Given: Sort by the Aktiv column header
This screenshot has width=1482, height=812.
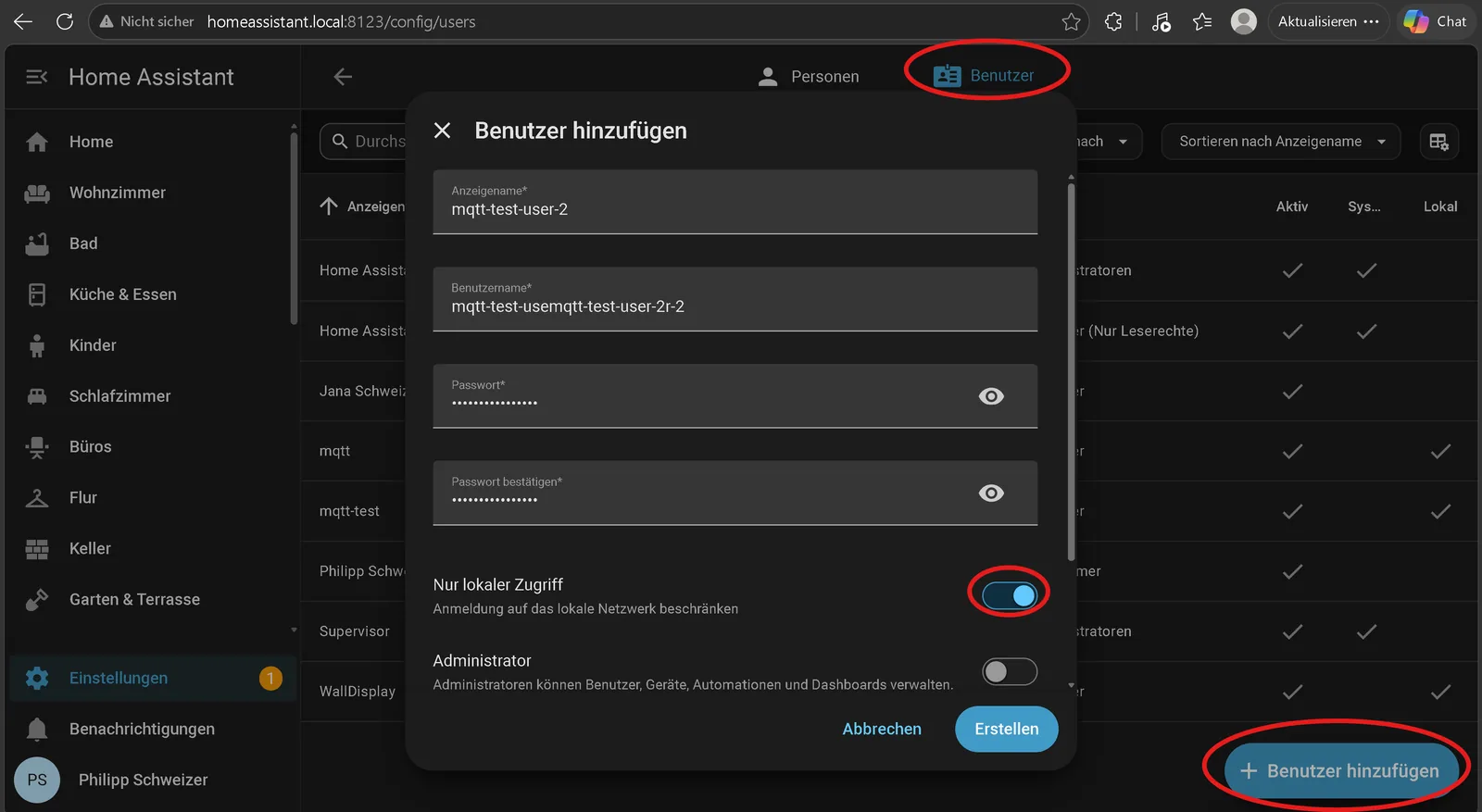Looking at the screenshot, I should pos(1292,206).
